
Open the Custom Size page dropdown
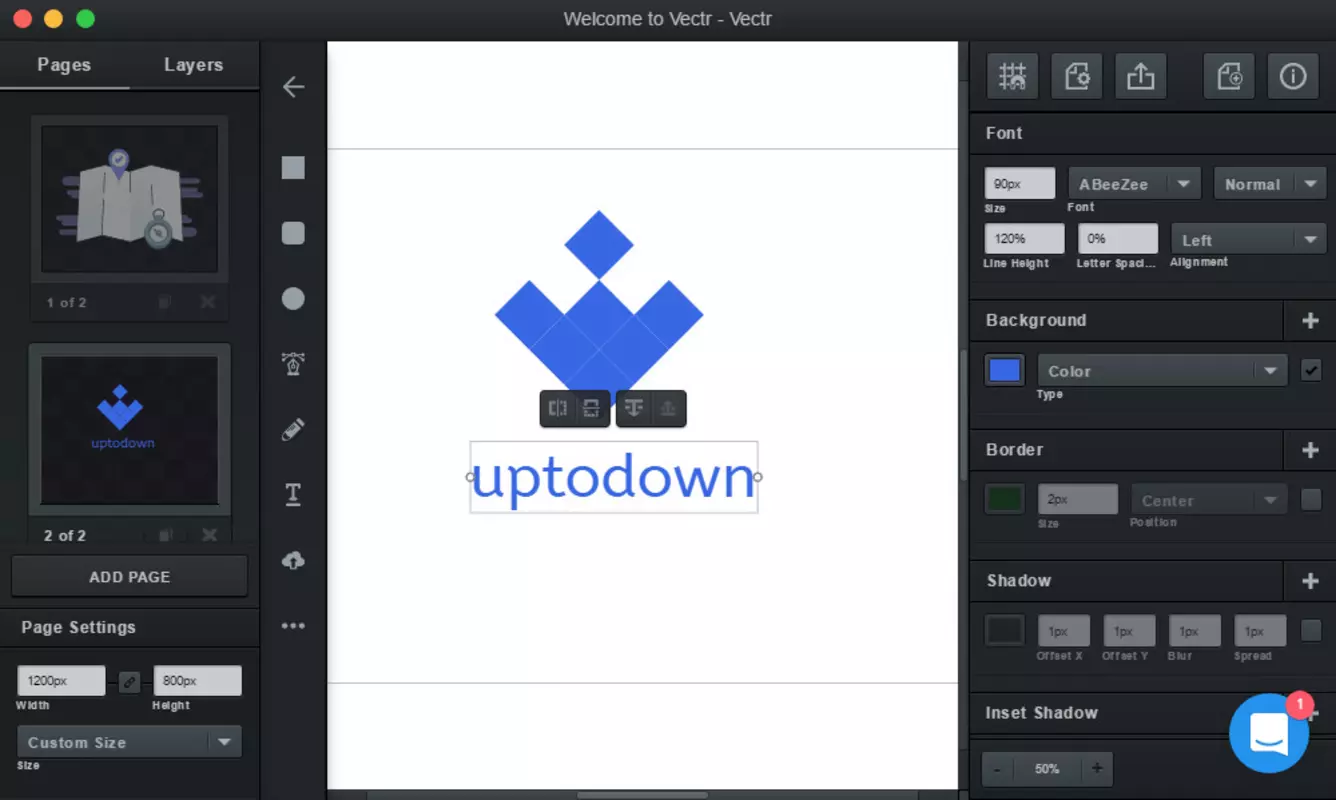click(129, 742)
